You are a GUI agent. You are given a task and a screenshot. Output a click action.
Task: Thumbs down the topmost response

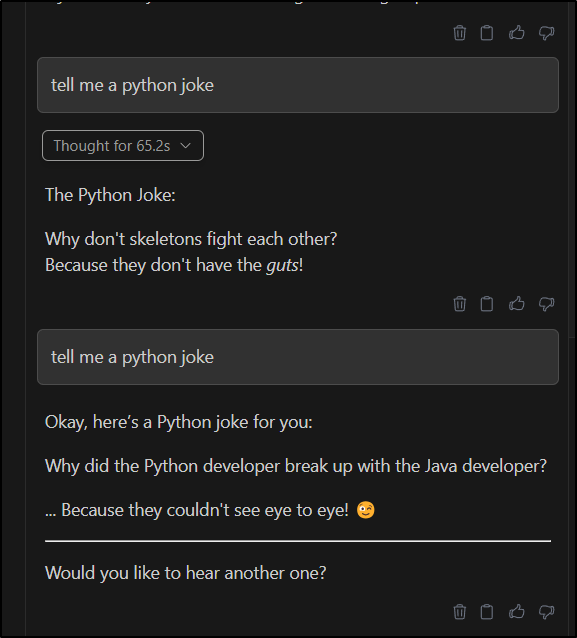pyautogui.click(x=546, y=33)
